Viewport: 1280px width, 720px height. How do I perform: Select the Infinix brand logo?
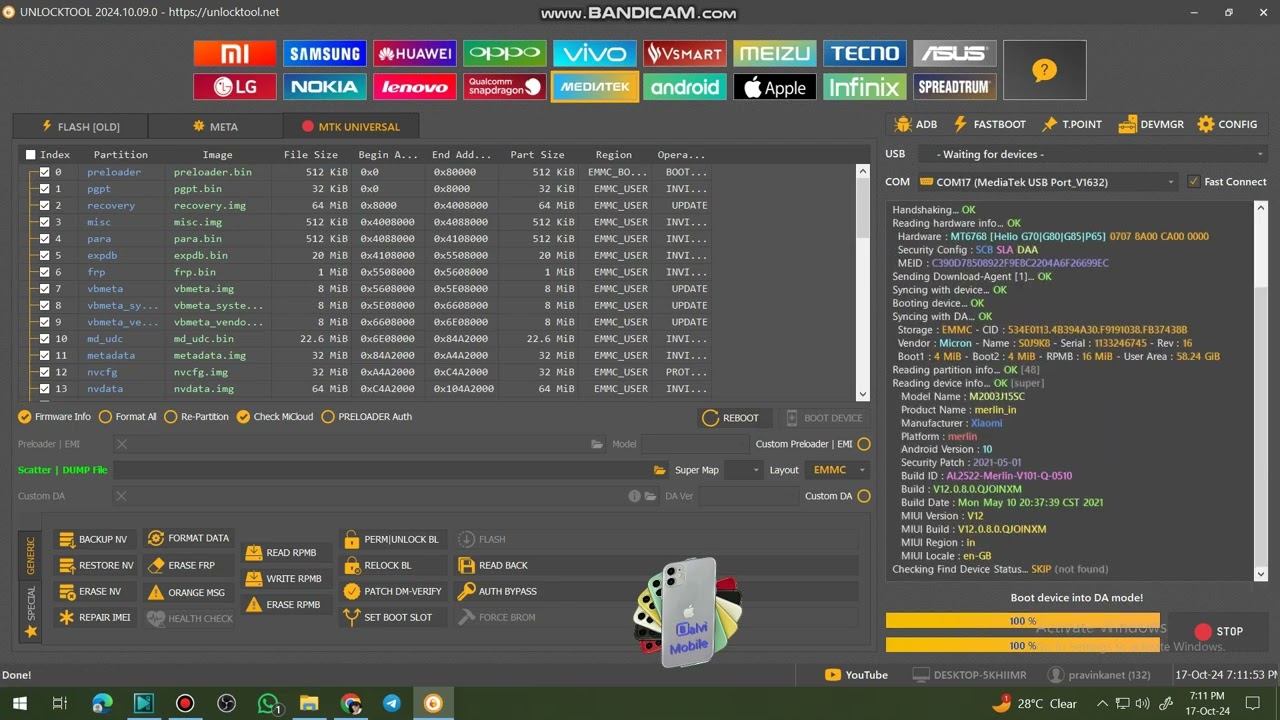pos(865,87)
